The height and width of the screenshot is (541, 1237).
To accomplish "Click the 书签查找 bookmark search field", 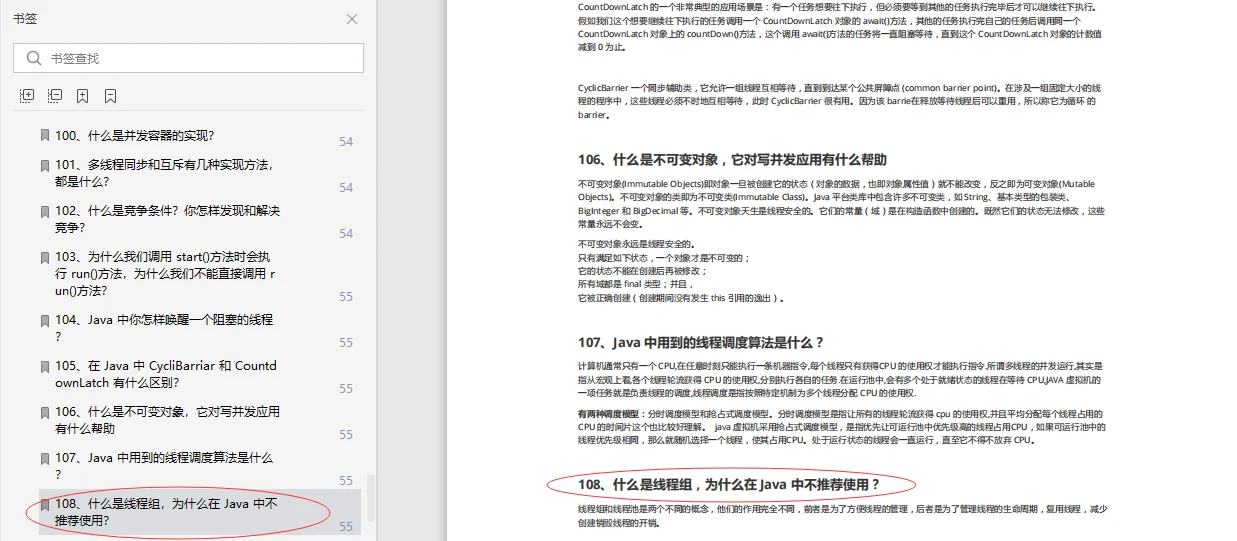I will 188,58.
